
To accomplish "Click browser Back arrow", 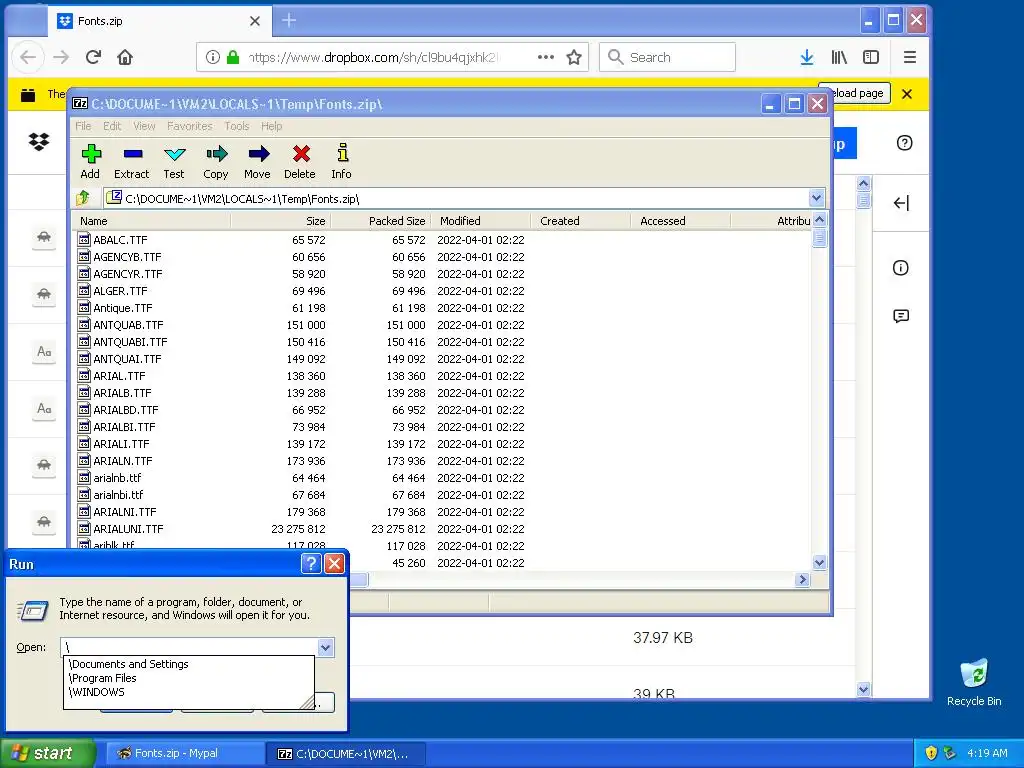I will coord(27,57).
